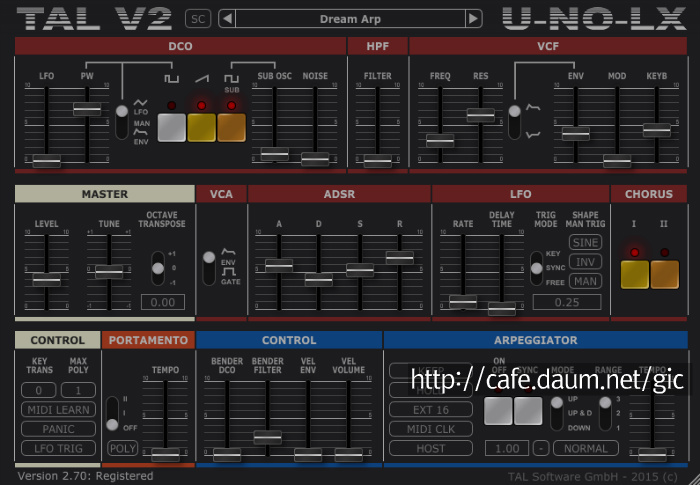Viewport: 700px width, 485px height.
Task: Click the POLY portamento button
Action: click(123, 448)
